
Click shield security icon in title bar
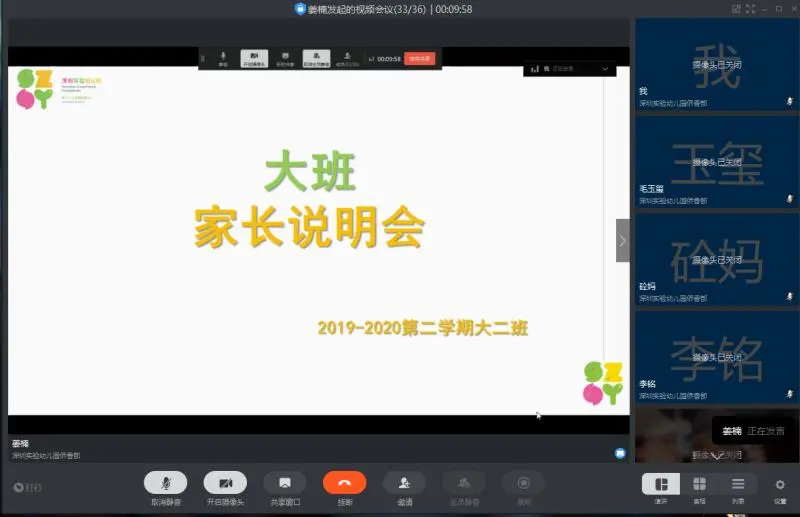click(300, 9)
